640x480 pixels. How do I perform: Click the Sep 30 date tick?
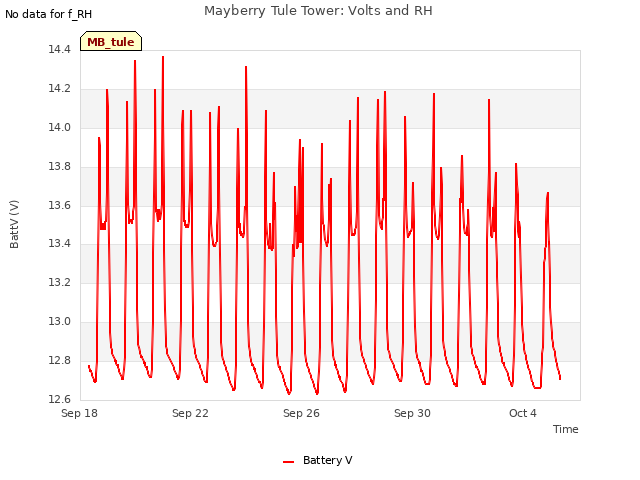(412, 413)
